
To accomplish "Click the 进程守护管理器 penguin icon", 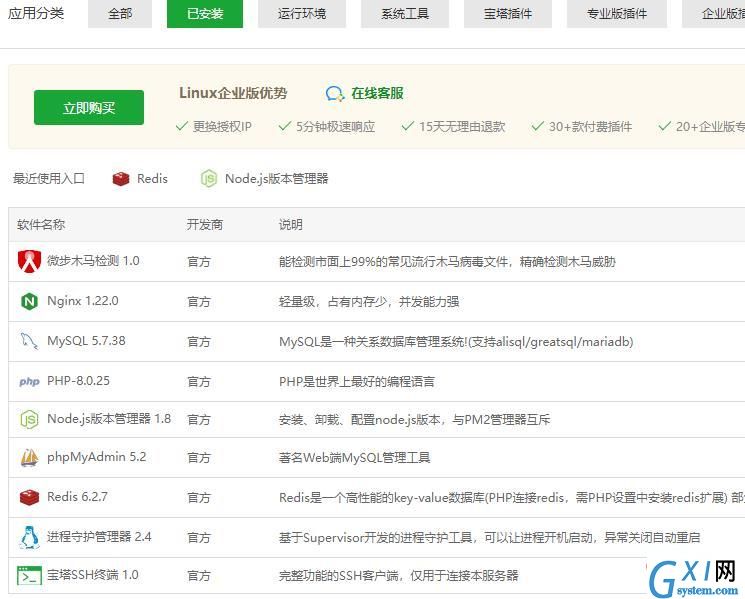I will [29, 537].
